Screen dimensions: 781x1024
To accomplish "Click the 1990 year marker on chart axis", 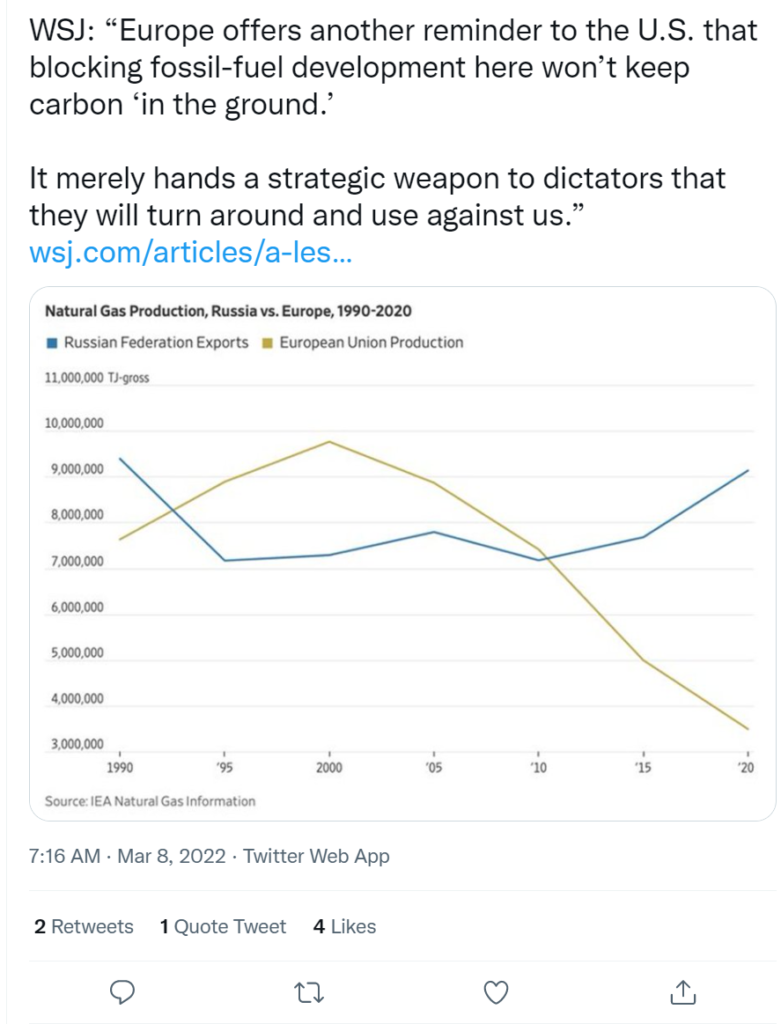I will [120, 767].
